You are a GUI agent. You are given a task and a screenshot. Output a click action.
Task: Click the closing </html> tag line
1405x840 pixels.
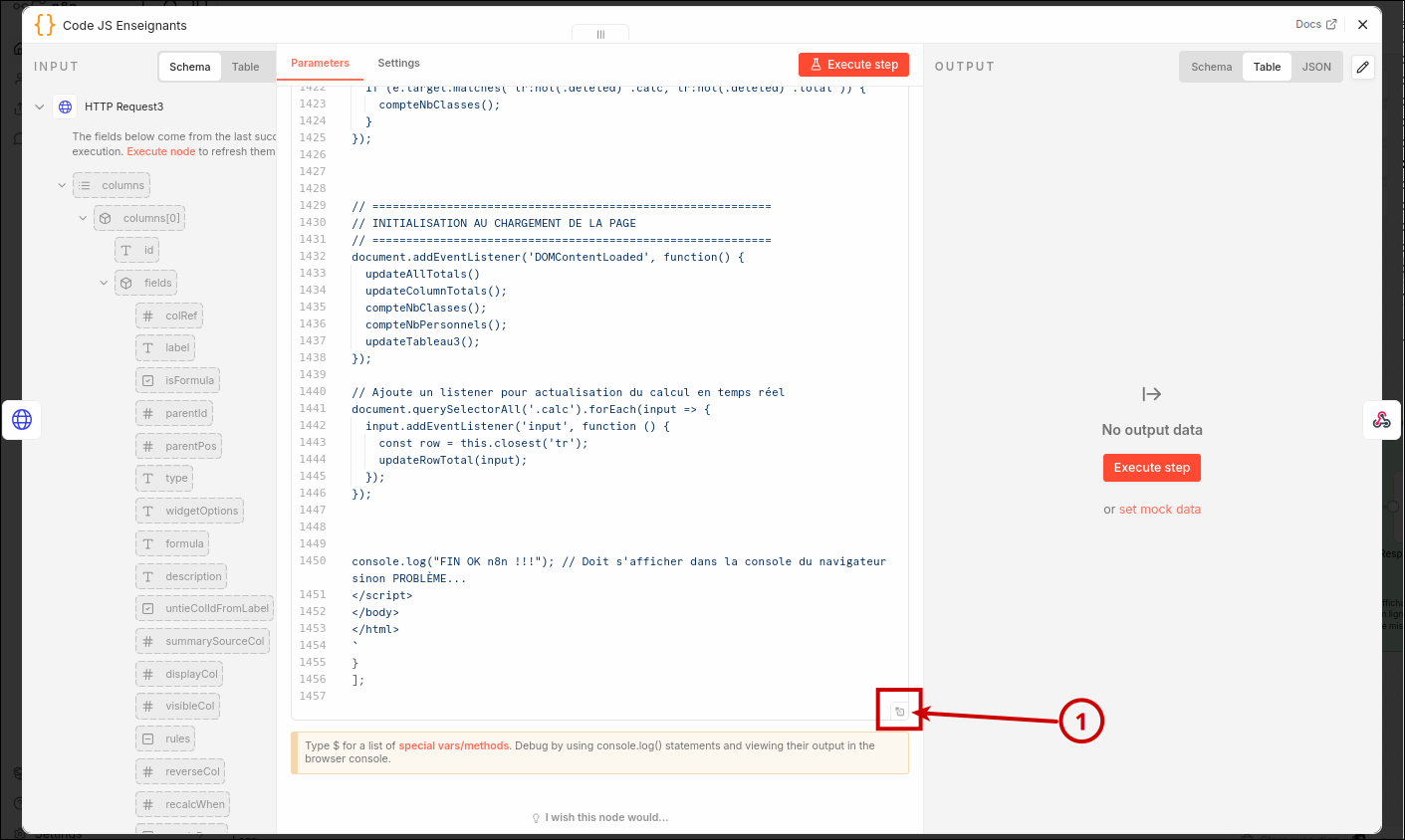click(x=375, y=629)
